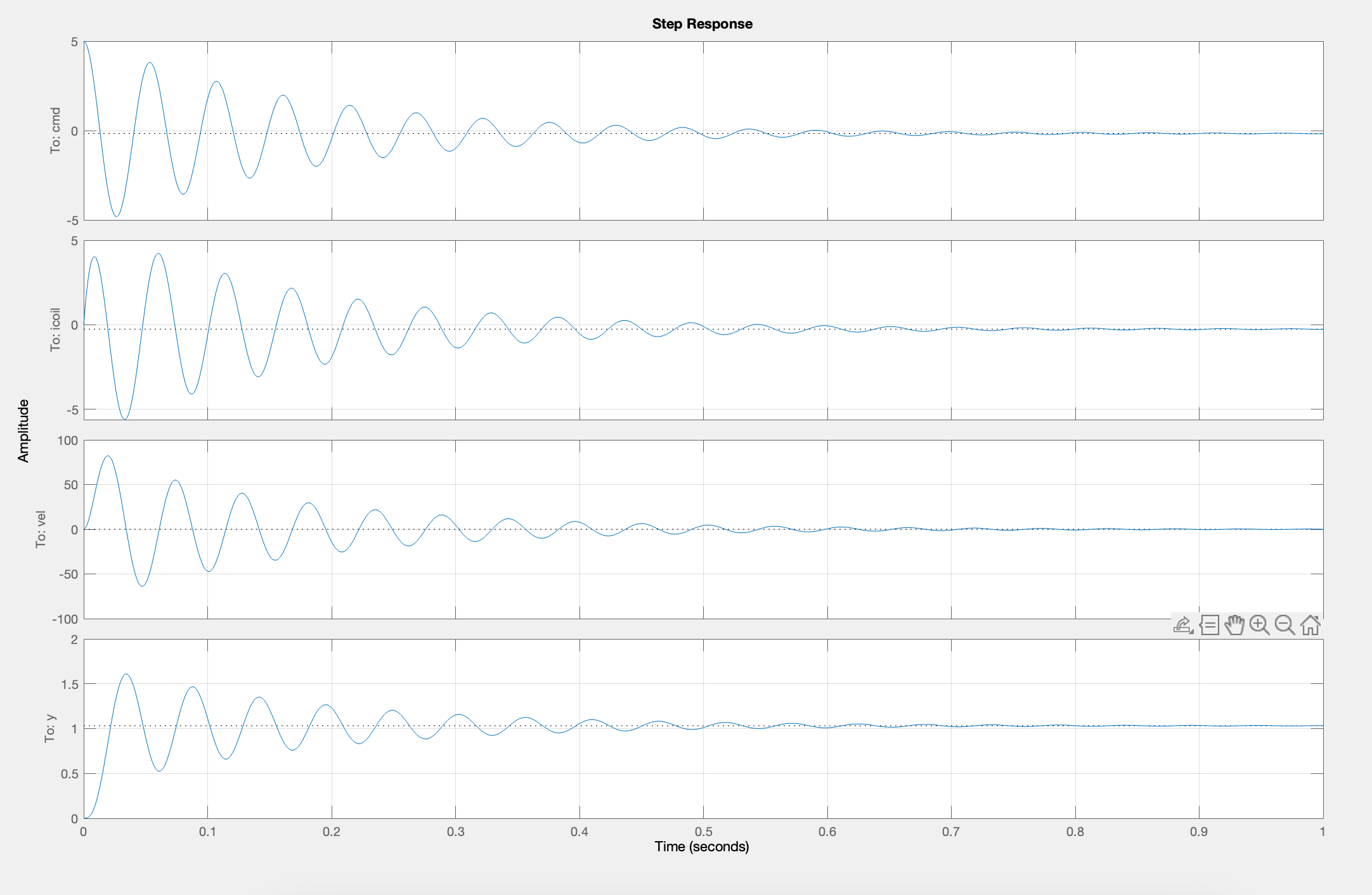Open the Export axes toolbar menu
Screen dimensions: 1372x895
click(x=1183, y=626)
